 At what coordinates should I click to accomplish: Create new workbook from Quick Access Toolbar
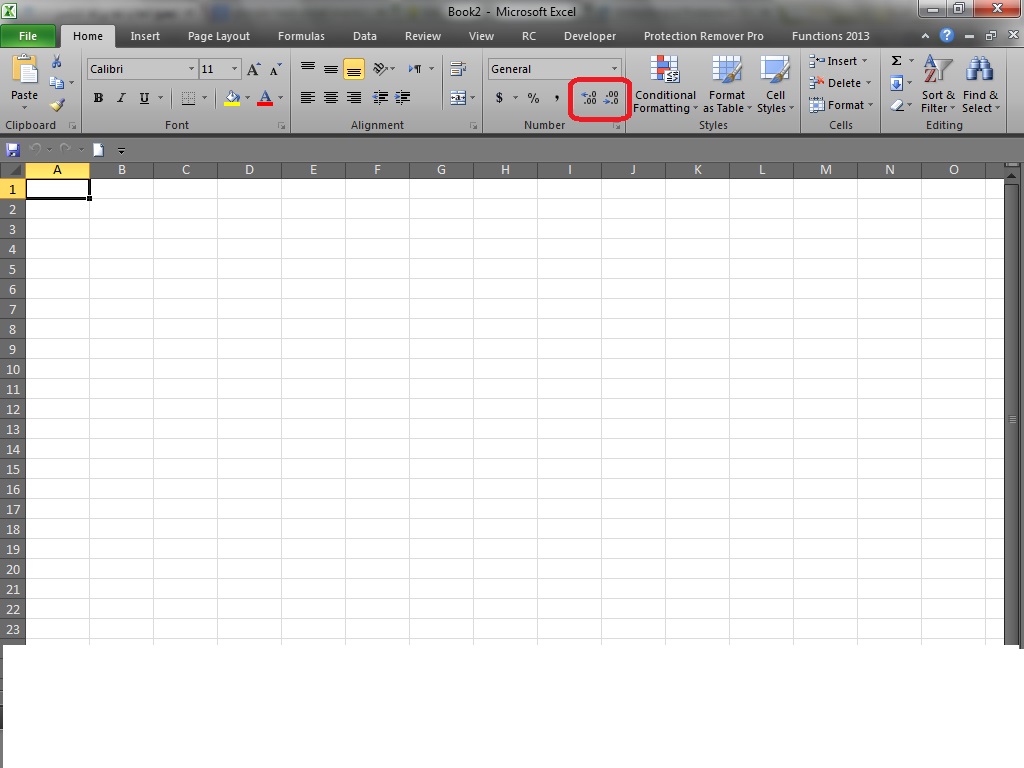[98, 150]
